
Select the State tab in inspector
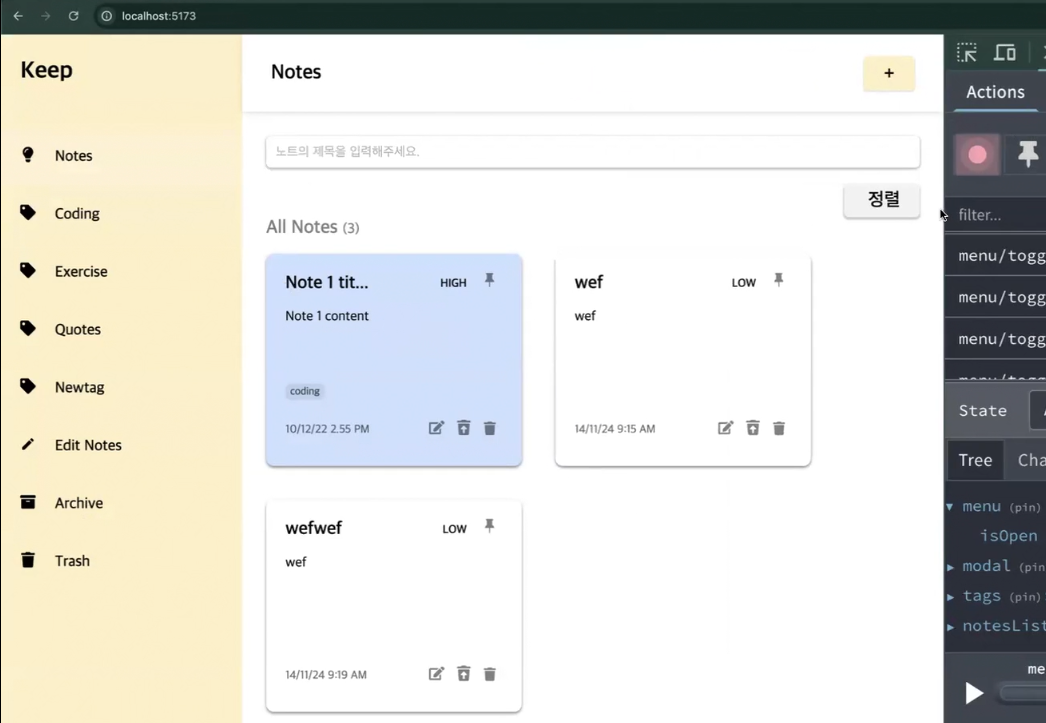983,411
